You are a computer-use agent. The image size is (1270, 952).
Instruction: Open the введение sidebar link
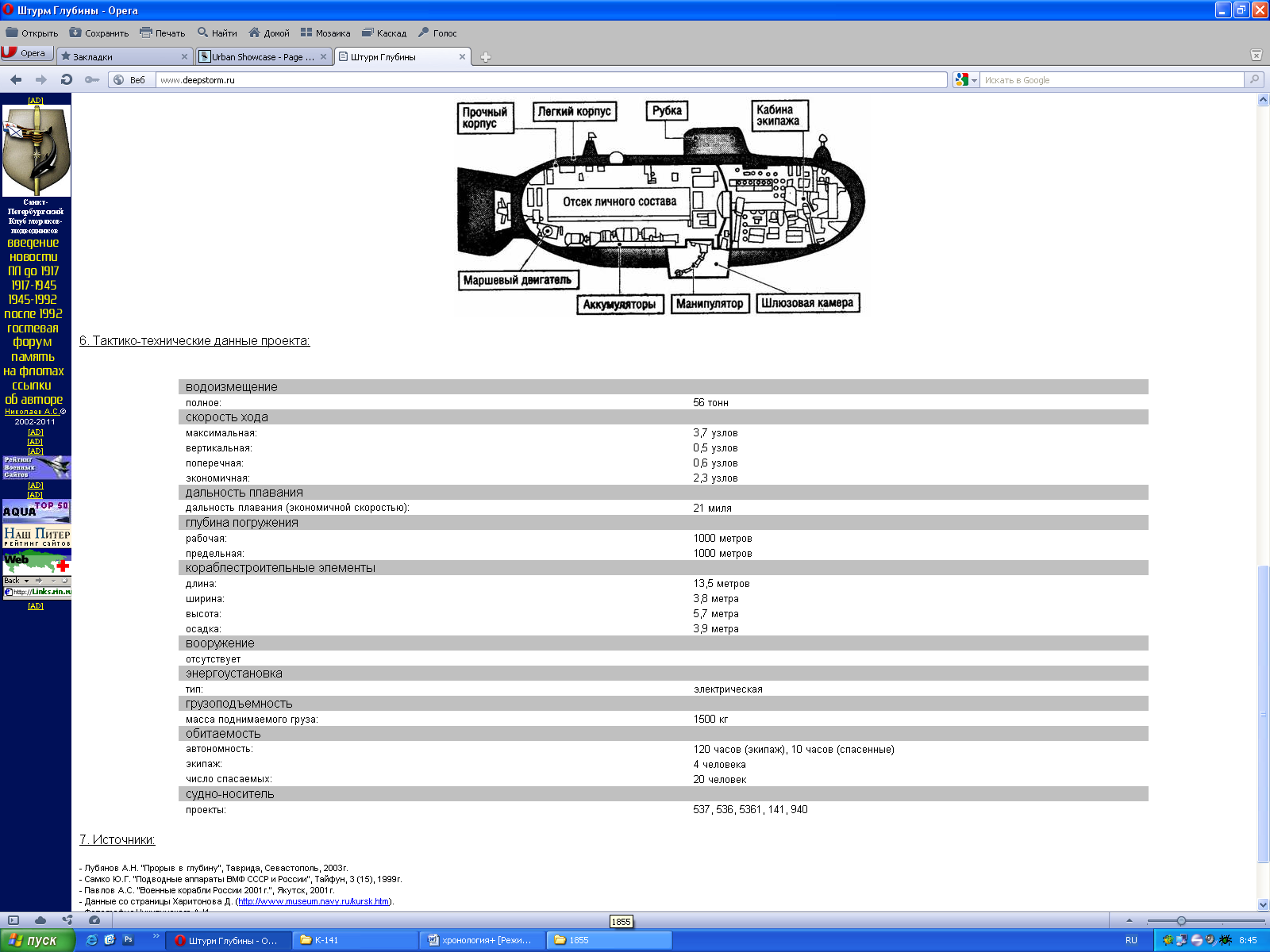33,243
